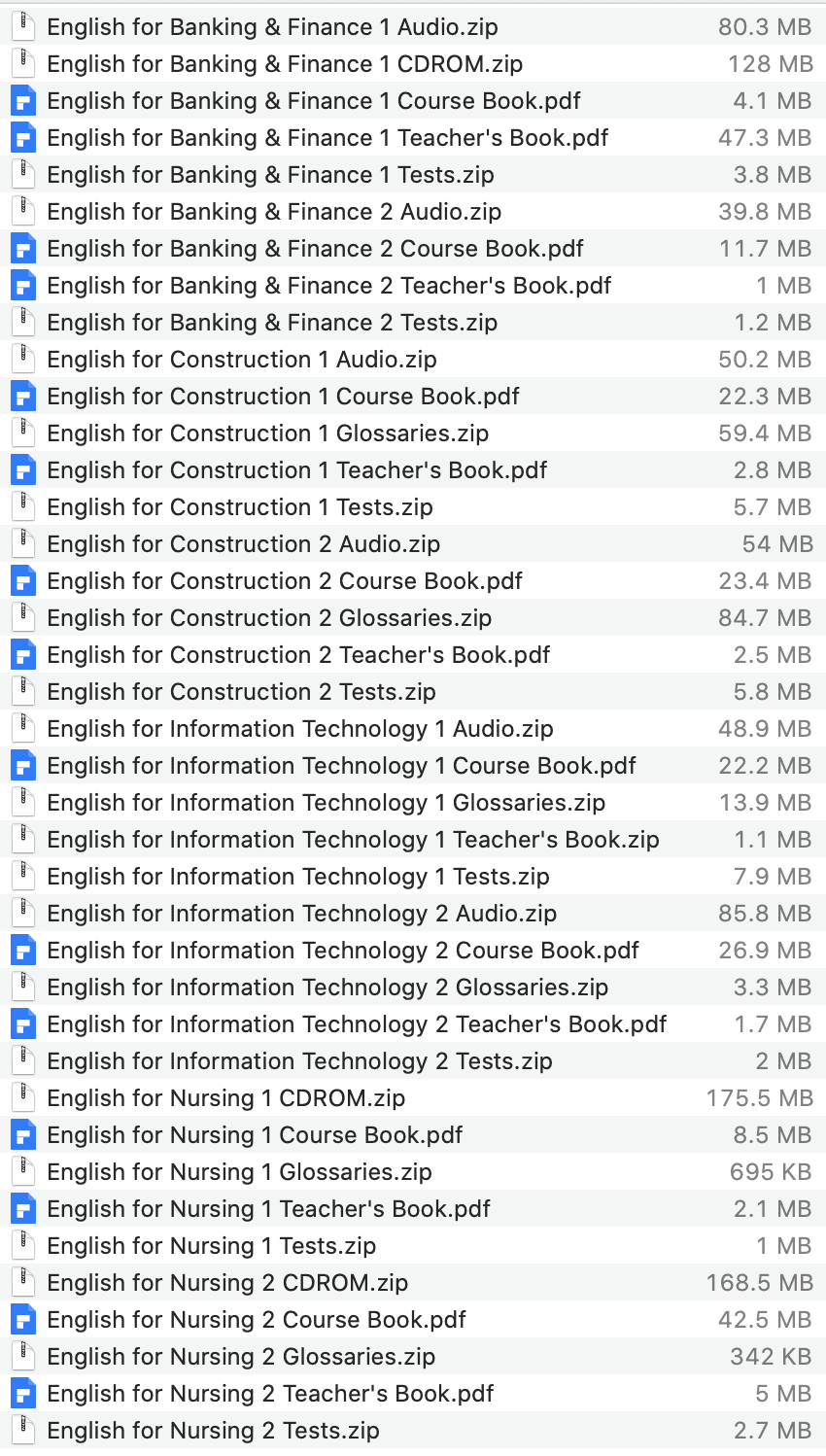Open English for Banking & Finance 1 CDROM.zip

(x=288, y=63)
